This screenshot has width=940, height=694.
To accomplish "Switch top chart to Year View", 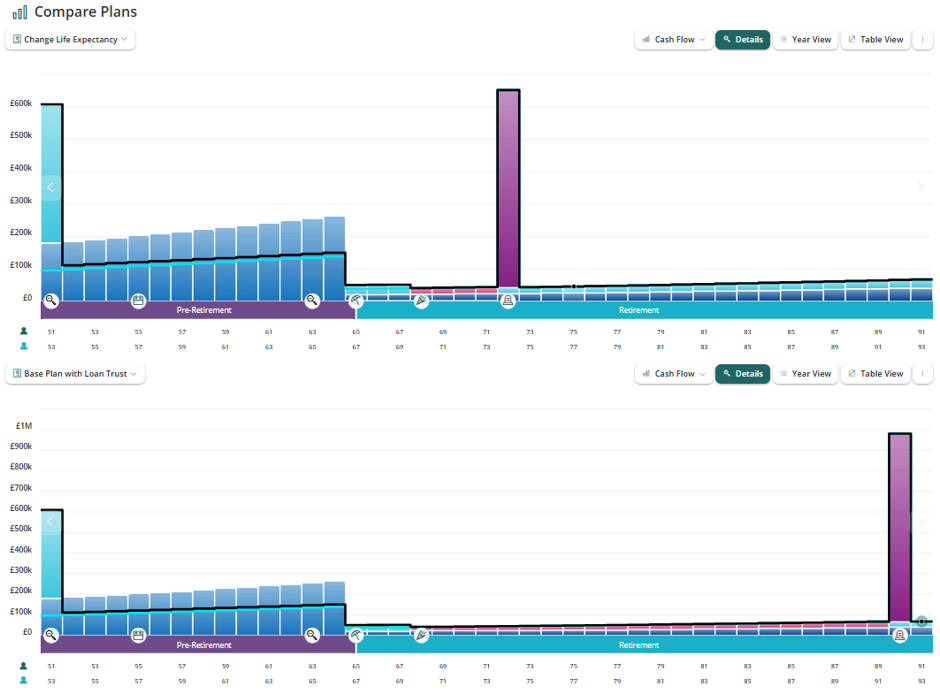I will pyautogui.click(x=805, y=40).
